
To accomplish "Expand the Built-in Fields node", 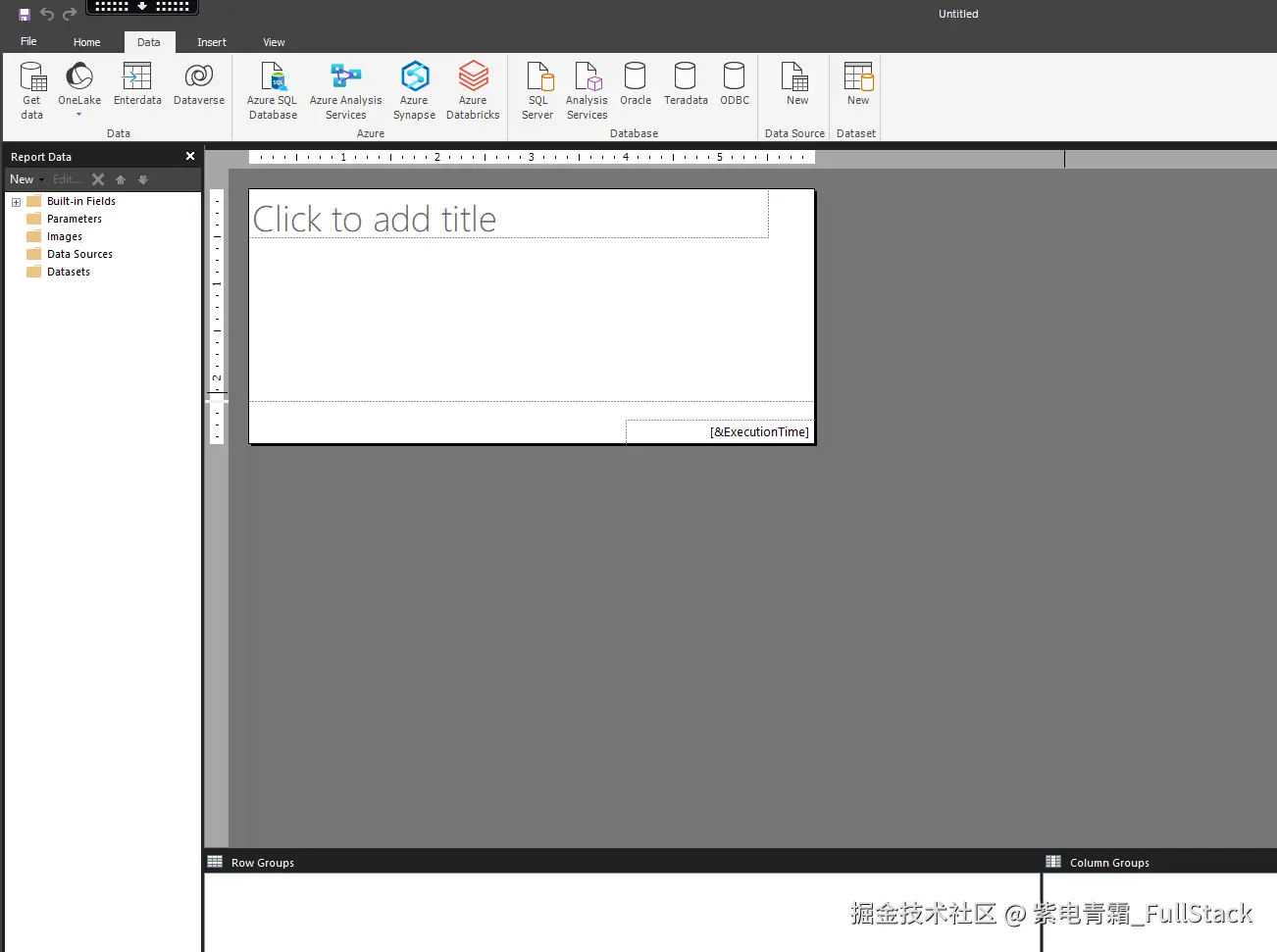I will point(16,202).
